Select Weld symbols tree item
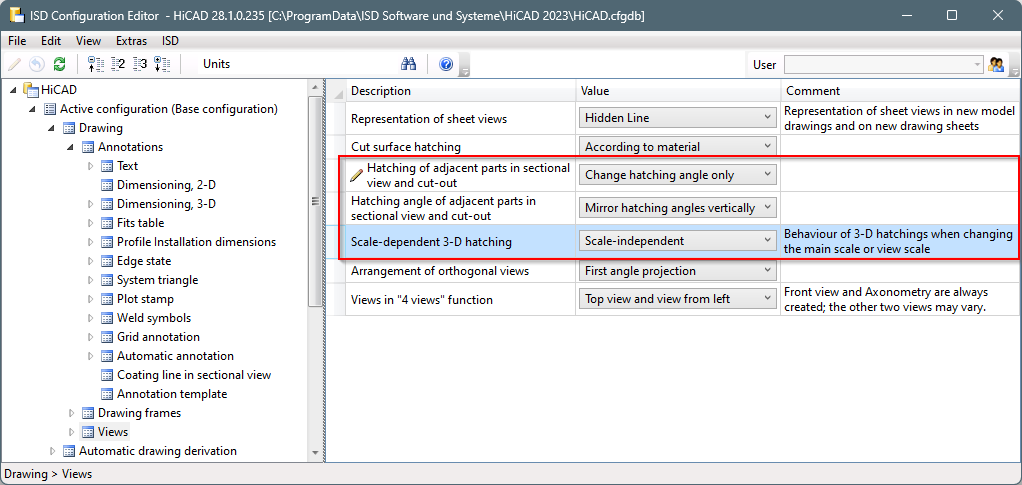The width and height of the screenshot is (1022, 485). click(x=154, y=317)
